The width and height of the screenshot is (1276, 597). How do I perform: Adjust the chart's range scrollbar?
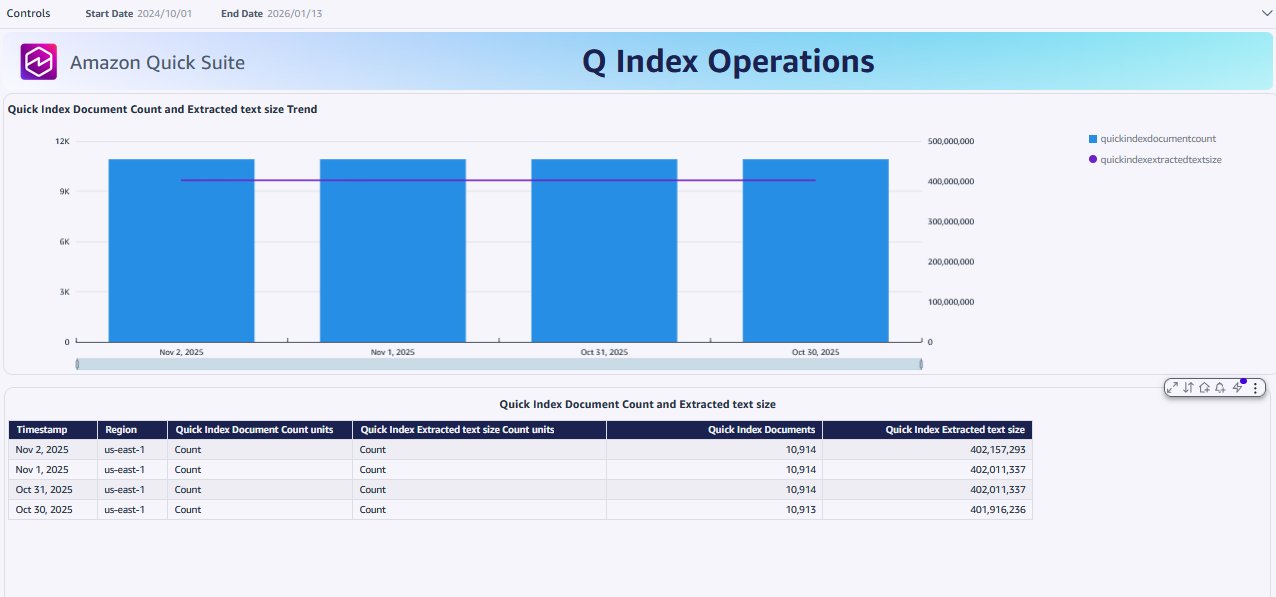pyautogui.click(x=498, y=364)
